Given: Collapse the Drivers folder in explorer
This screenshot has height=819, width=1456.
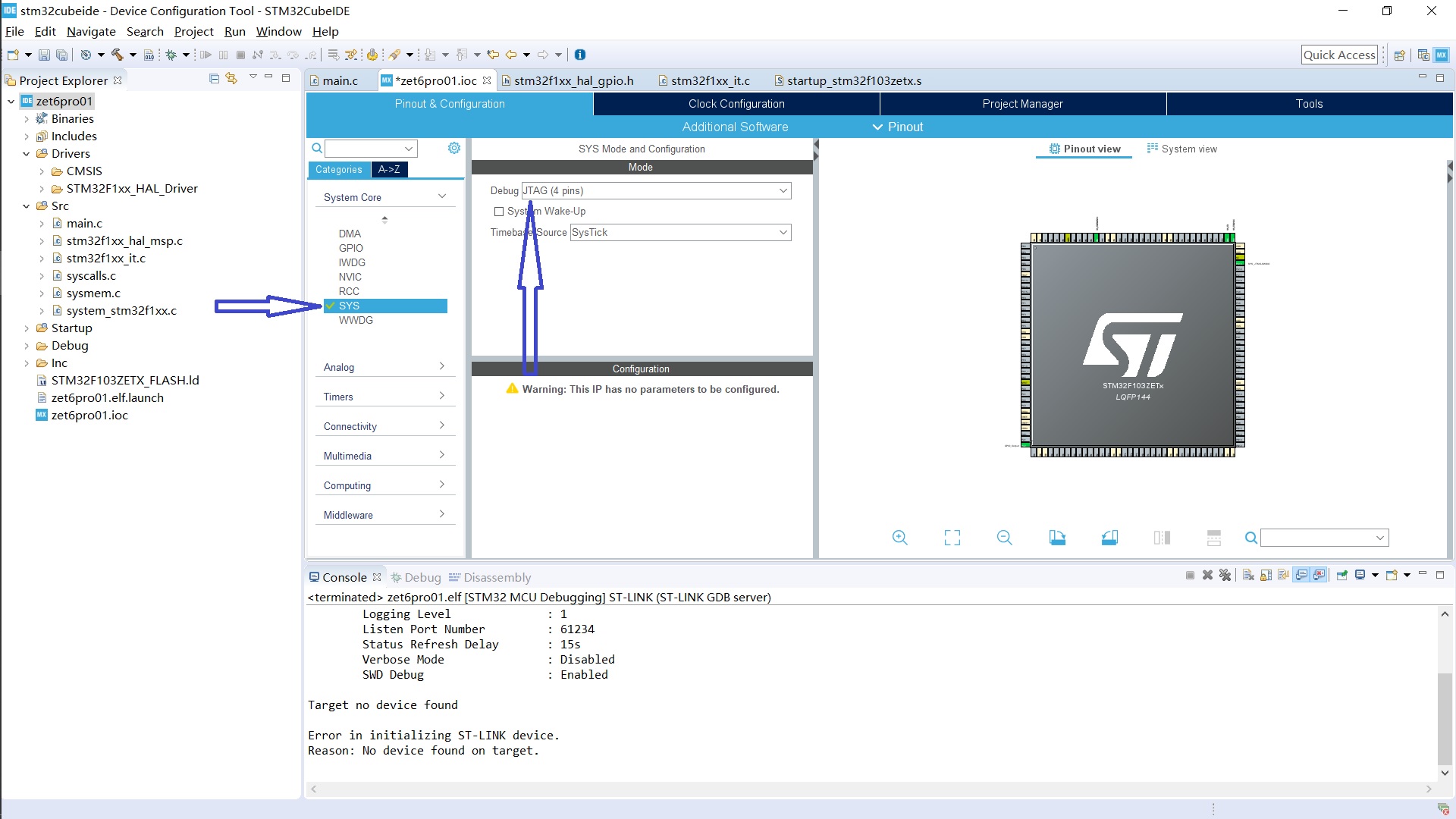Looking at the screenshot, I should (27, 154).
